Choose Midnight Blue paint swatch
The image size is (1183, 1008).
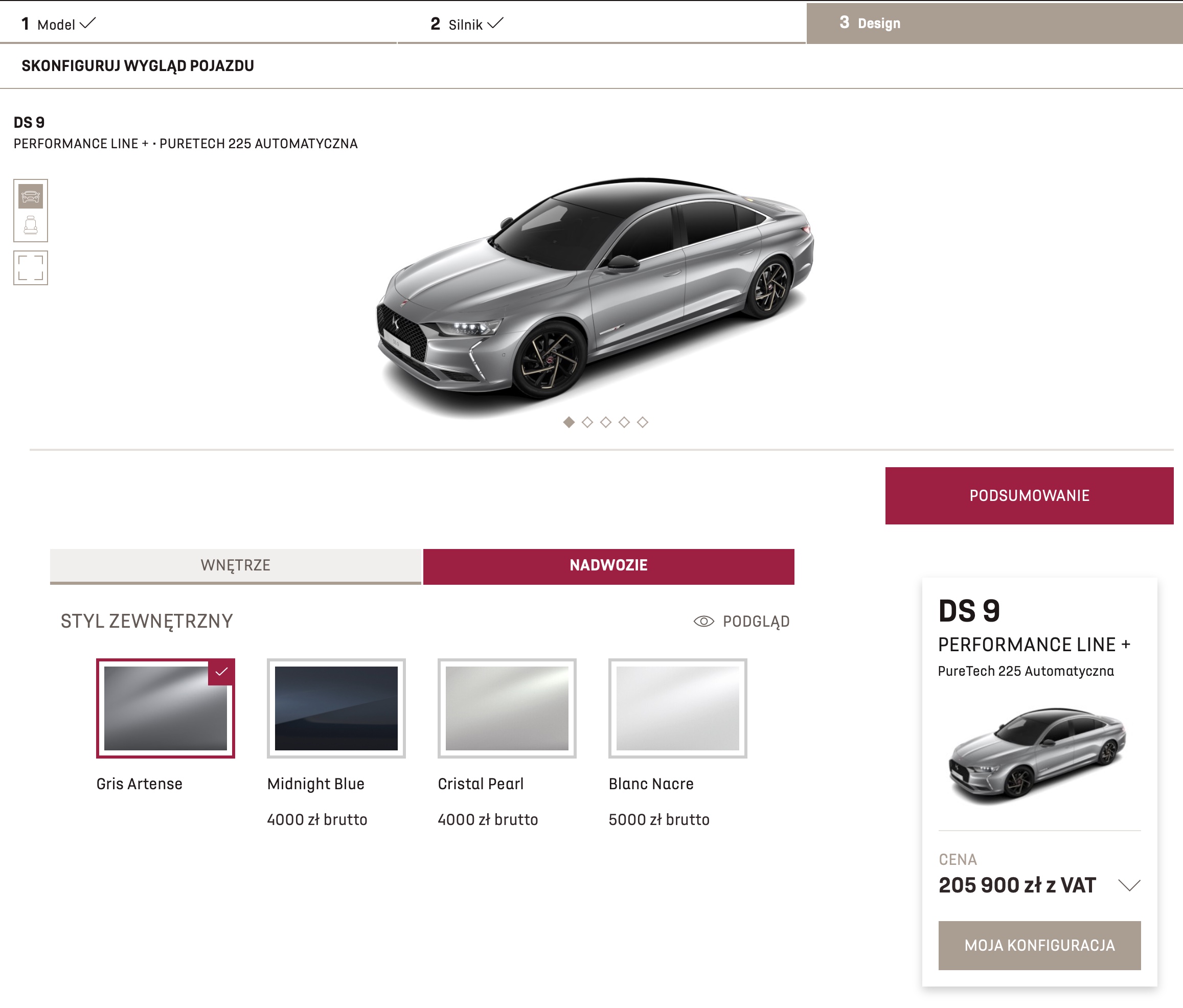(x=336, y=708)
